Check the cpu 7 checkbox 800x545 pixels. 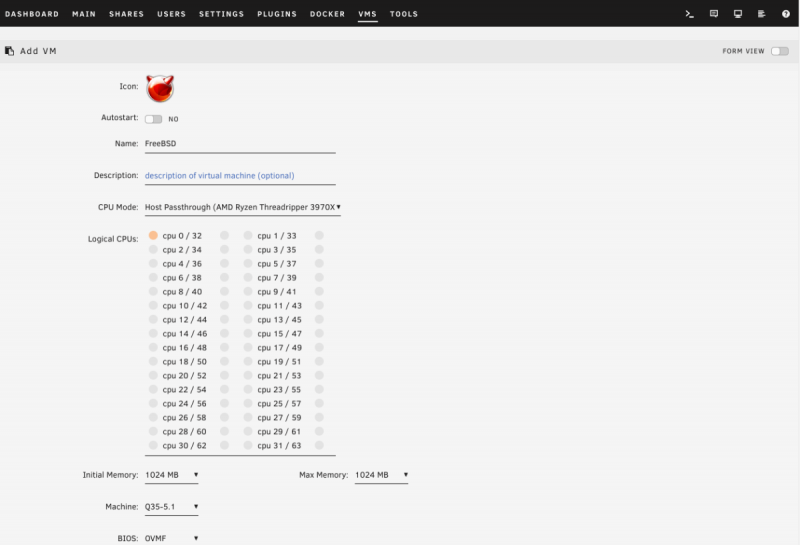248,278
